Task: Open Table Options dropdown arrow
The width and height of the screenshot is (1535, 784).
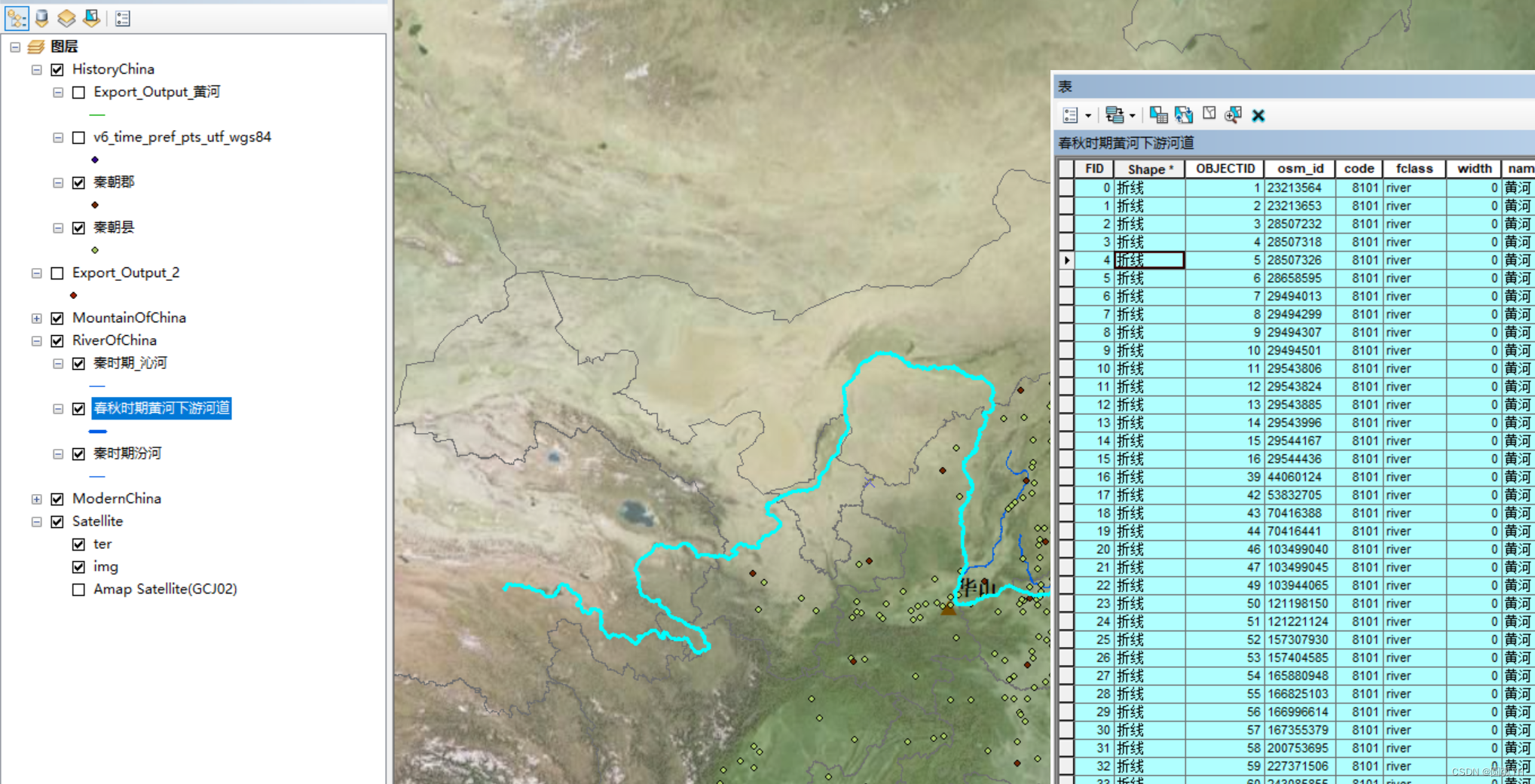Action: pos(1087,116)
